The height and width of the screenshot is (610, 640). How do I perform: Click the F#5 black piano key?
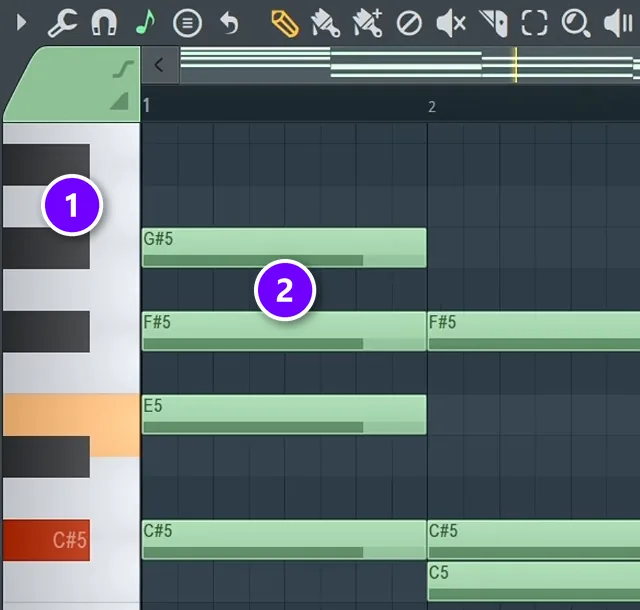[x=47, y=332]
